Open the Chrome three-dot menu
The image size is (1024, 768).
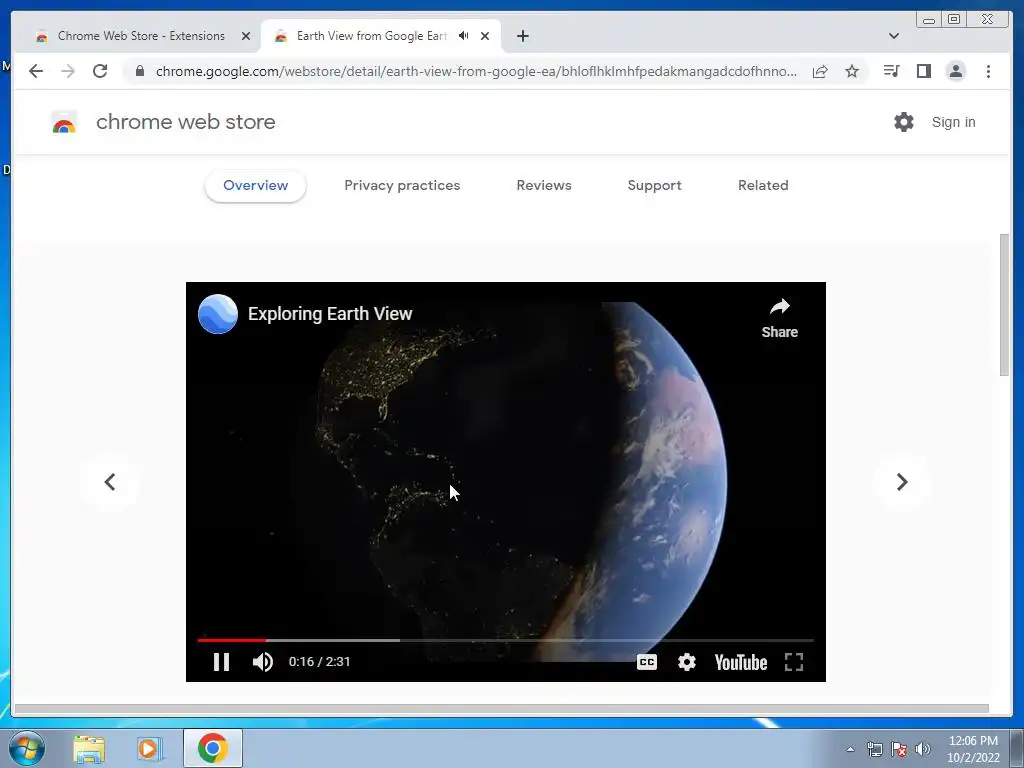988,71
